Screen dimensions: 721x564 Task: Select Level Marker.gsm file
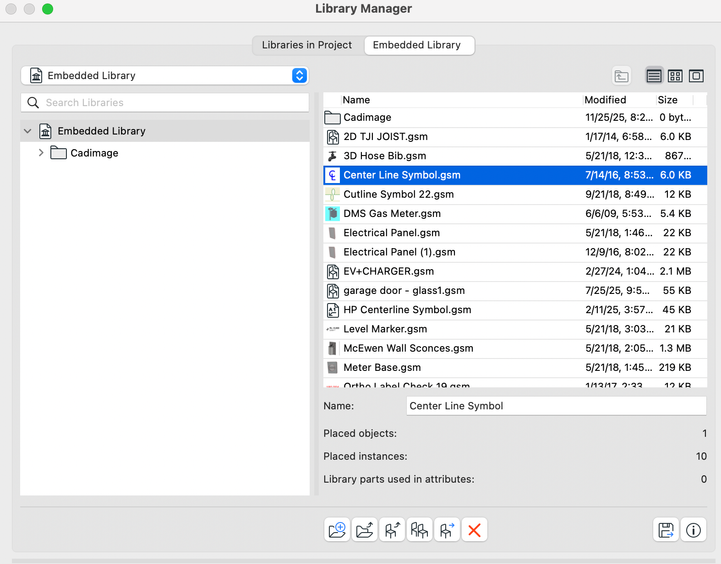(x=515, y=329)
